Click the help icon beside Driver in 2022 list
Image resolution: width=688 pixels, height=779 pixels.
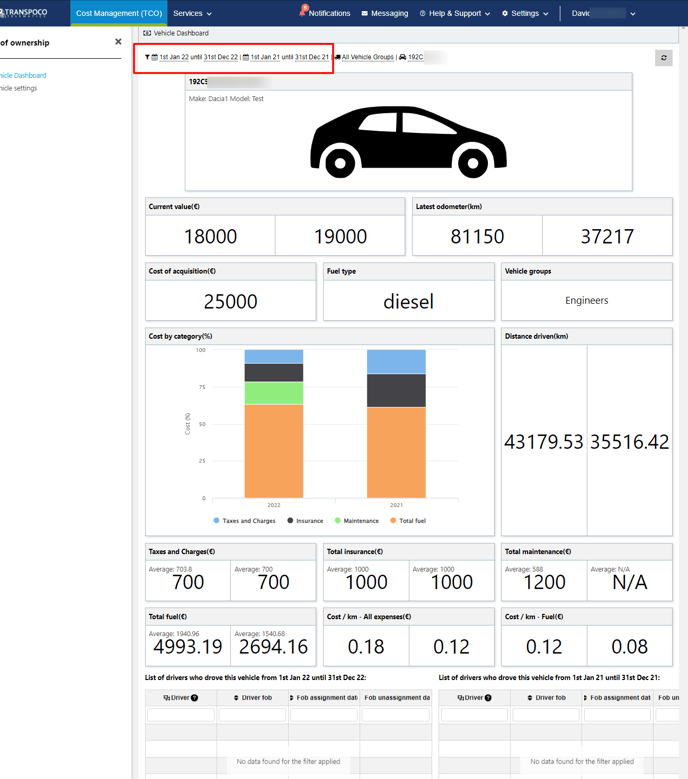coord(195,698)
